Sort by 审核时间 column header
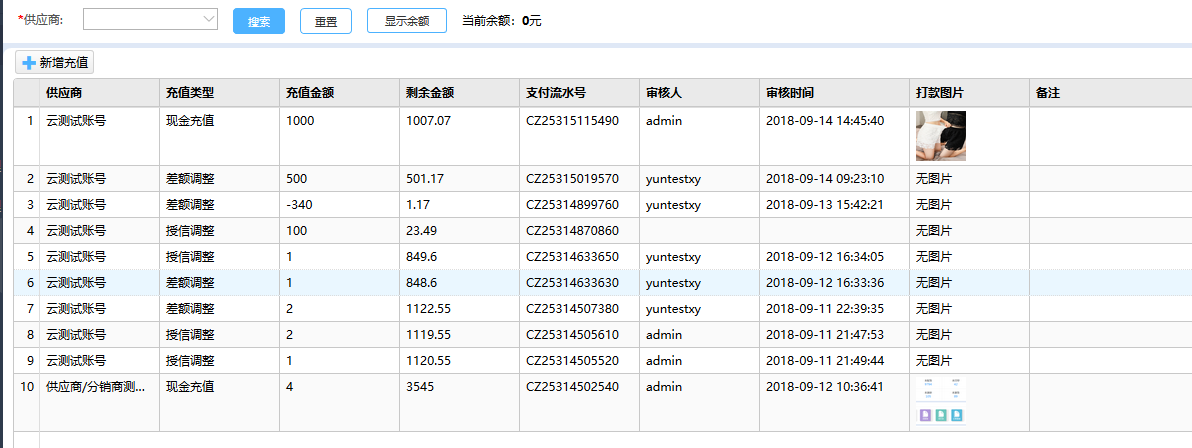Image resolution: width=1192 pixels, height=448 pixels. click(790, 93)
